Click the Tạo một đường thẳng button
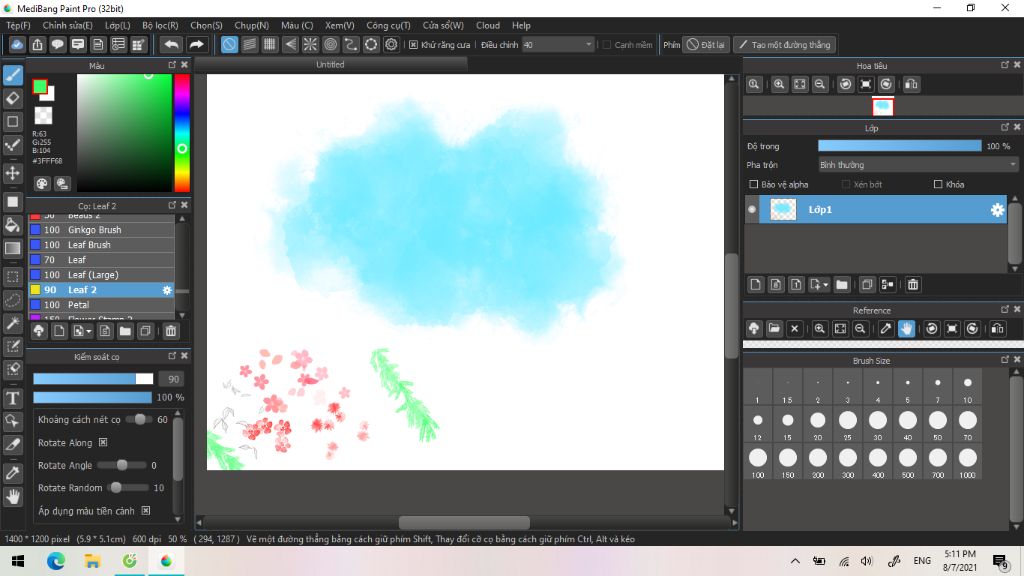 tap(784, 45)
